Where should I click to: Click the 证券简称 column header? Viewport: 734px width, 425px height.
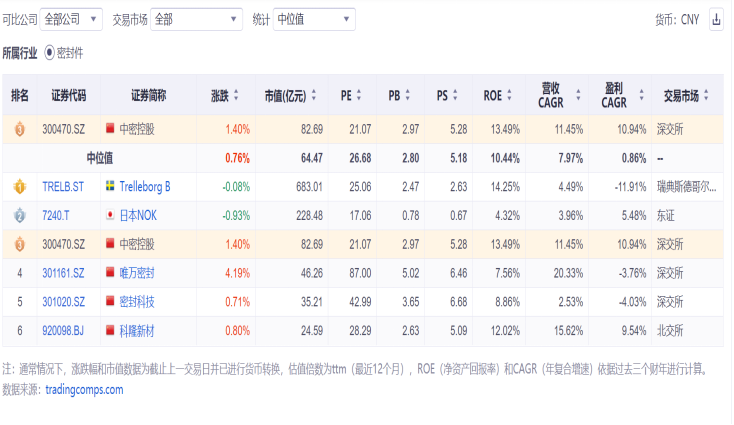pos(148,95)
